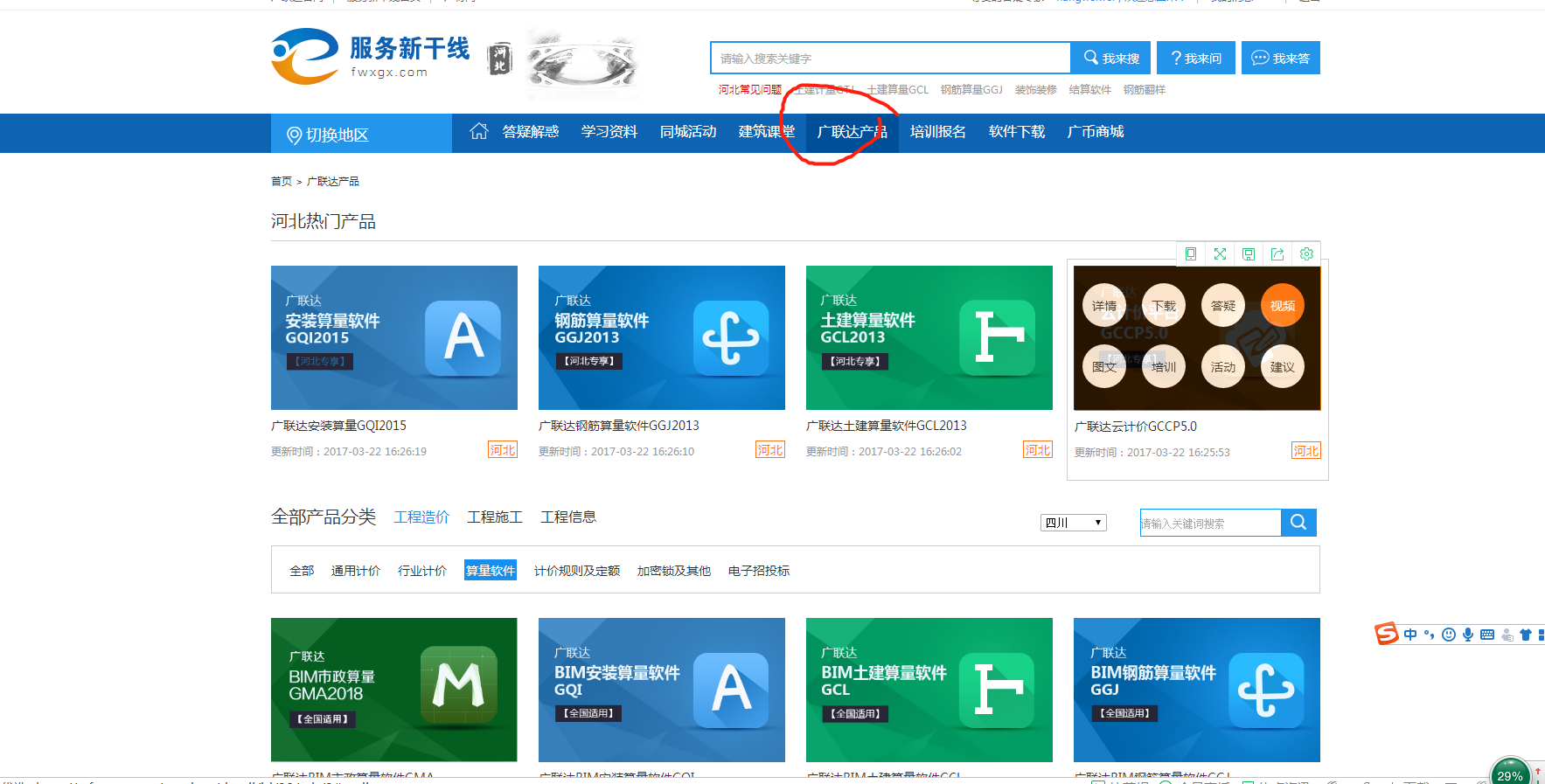1545x784 pixels.
Task: Open the 土建算量软件 GCL2013 thumbnail
Action: [929, 337]
